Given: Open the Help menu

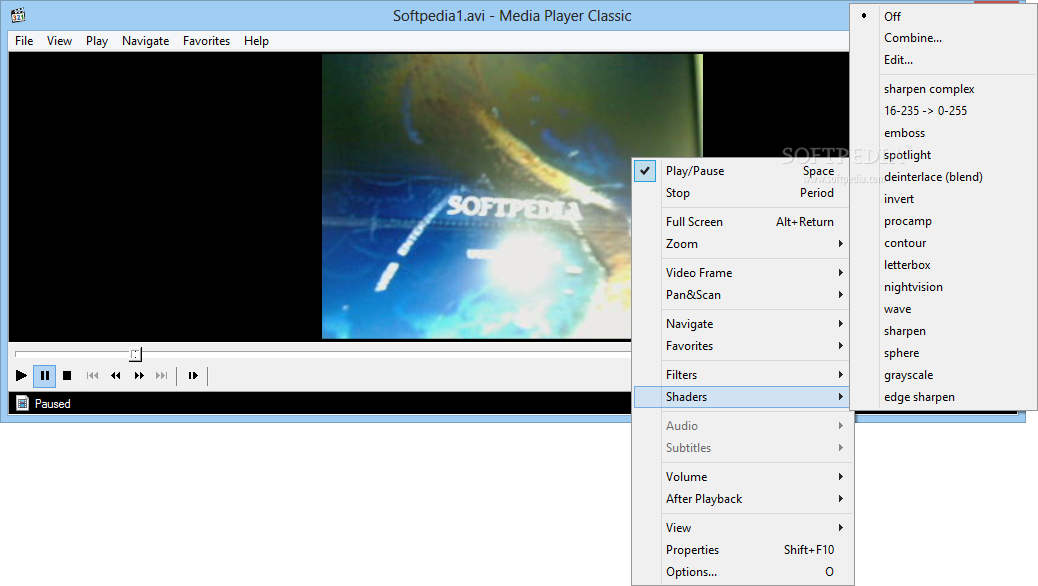Looking at the screenshot, I should (256, 41).
